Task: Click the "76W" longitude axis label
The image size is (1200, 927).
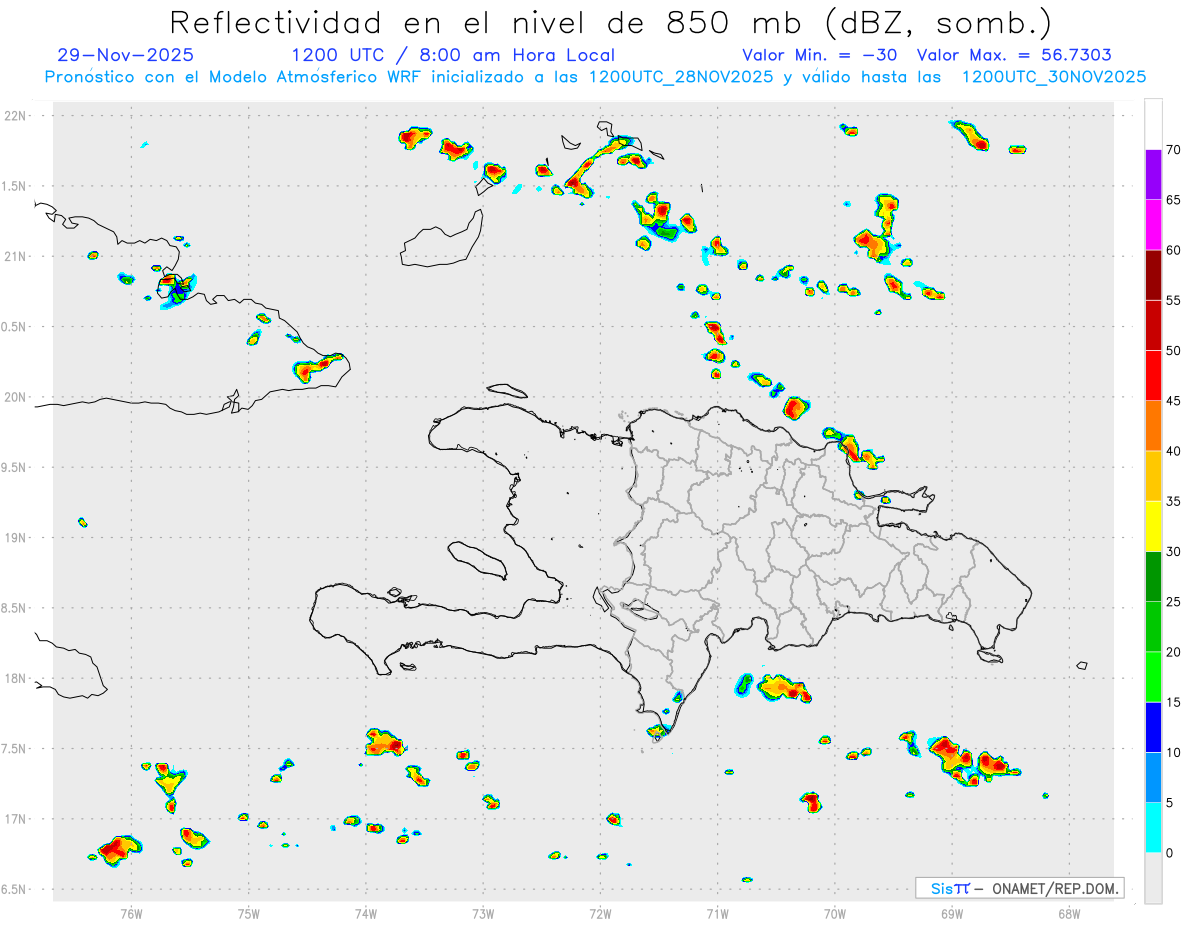Action: click(131, 913)
